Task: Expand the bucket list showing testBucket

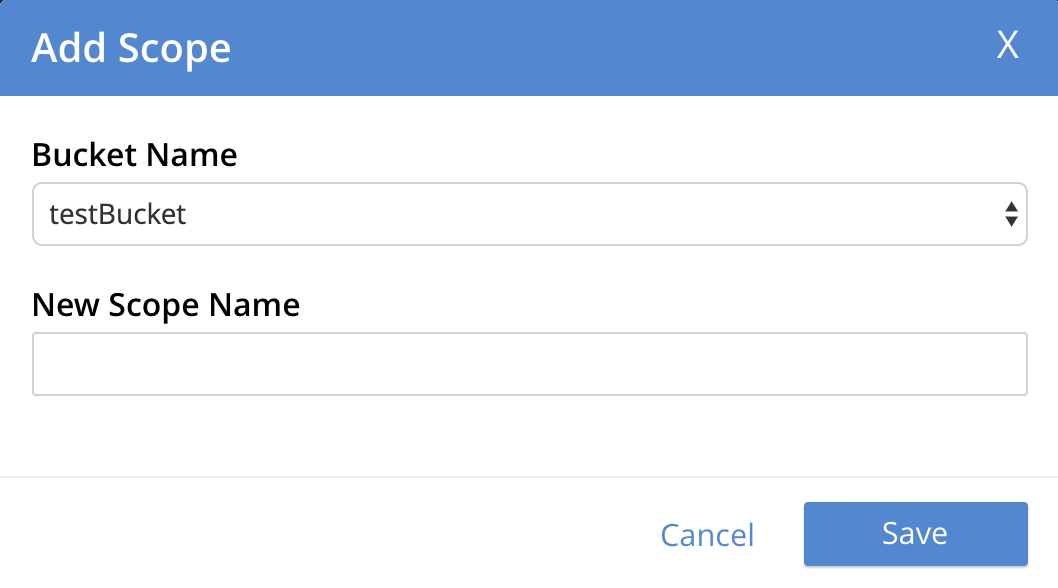Action: [x=529, y=214]
